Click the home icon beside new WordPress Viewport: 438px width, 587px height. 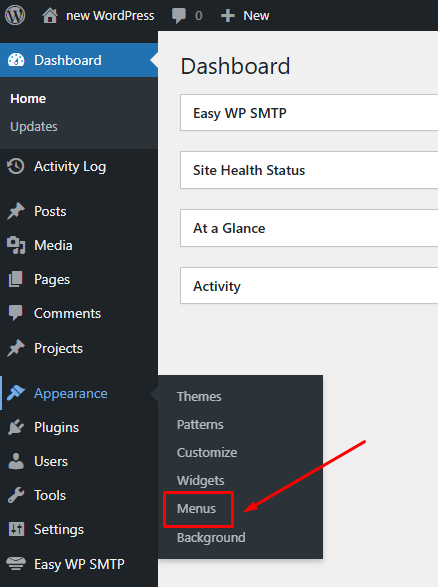(x=50, y=16)
